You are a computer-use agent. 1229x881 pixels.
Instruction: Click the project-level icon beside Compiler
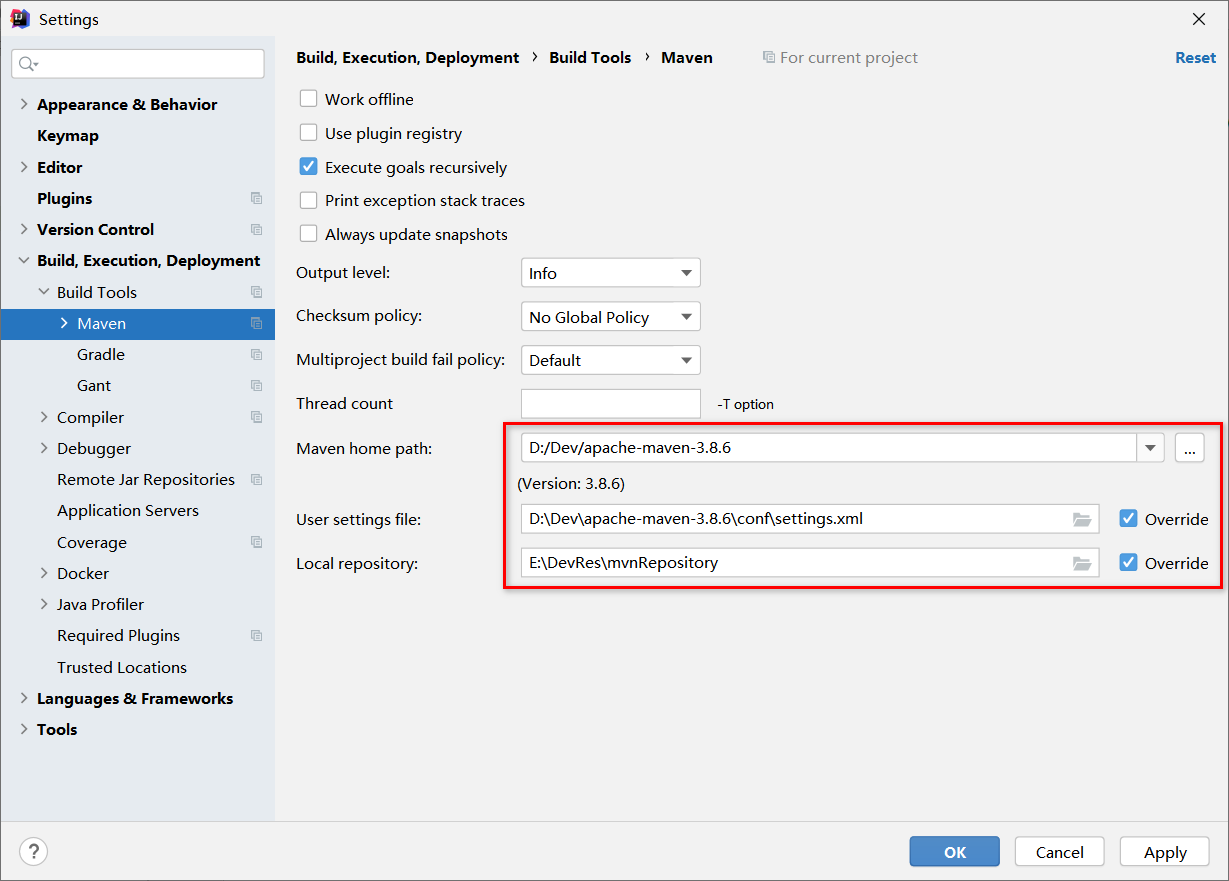(x=256, y=417)
